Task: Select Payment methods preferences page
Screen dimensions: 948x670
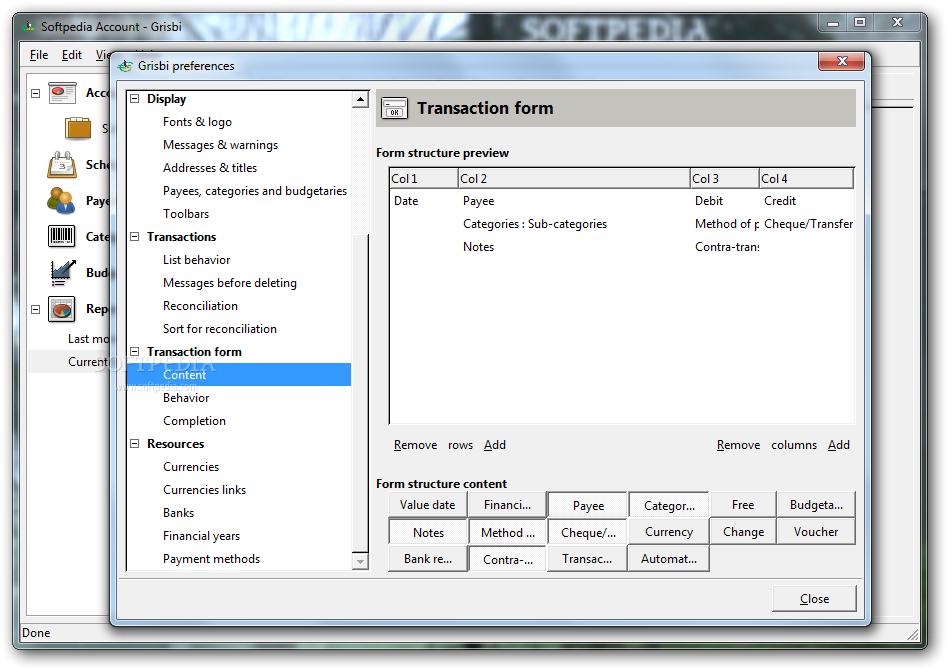Action: click(211, 558)
